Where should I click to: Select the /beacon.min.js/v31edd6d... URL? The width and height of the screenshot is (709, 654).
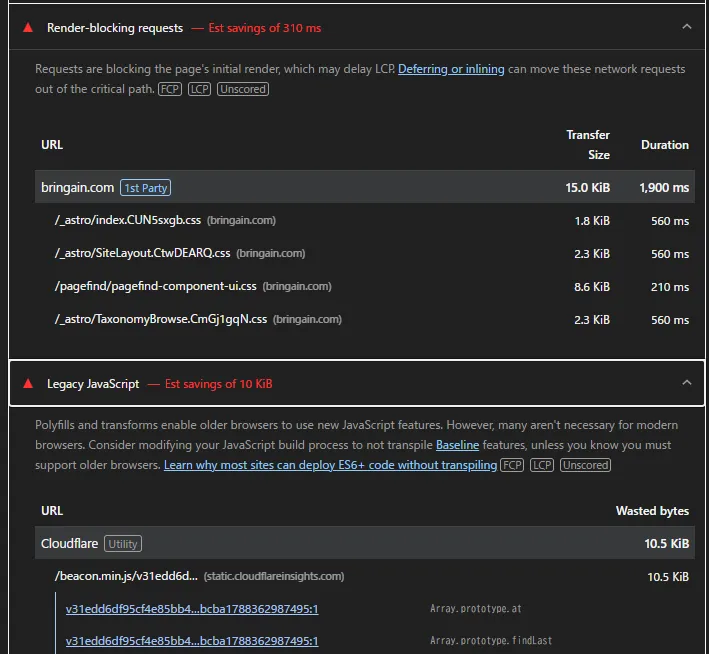[126, 576]
